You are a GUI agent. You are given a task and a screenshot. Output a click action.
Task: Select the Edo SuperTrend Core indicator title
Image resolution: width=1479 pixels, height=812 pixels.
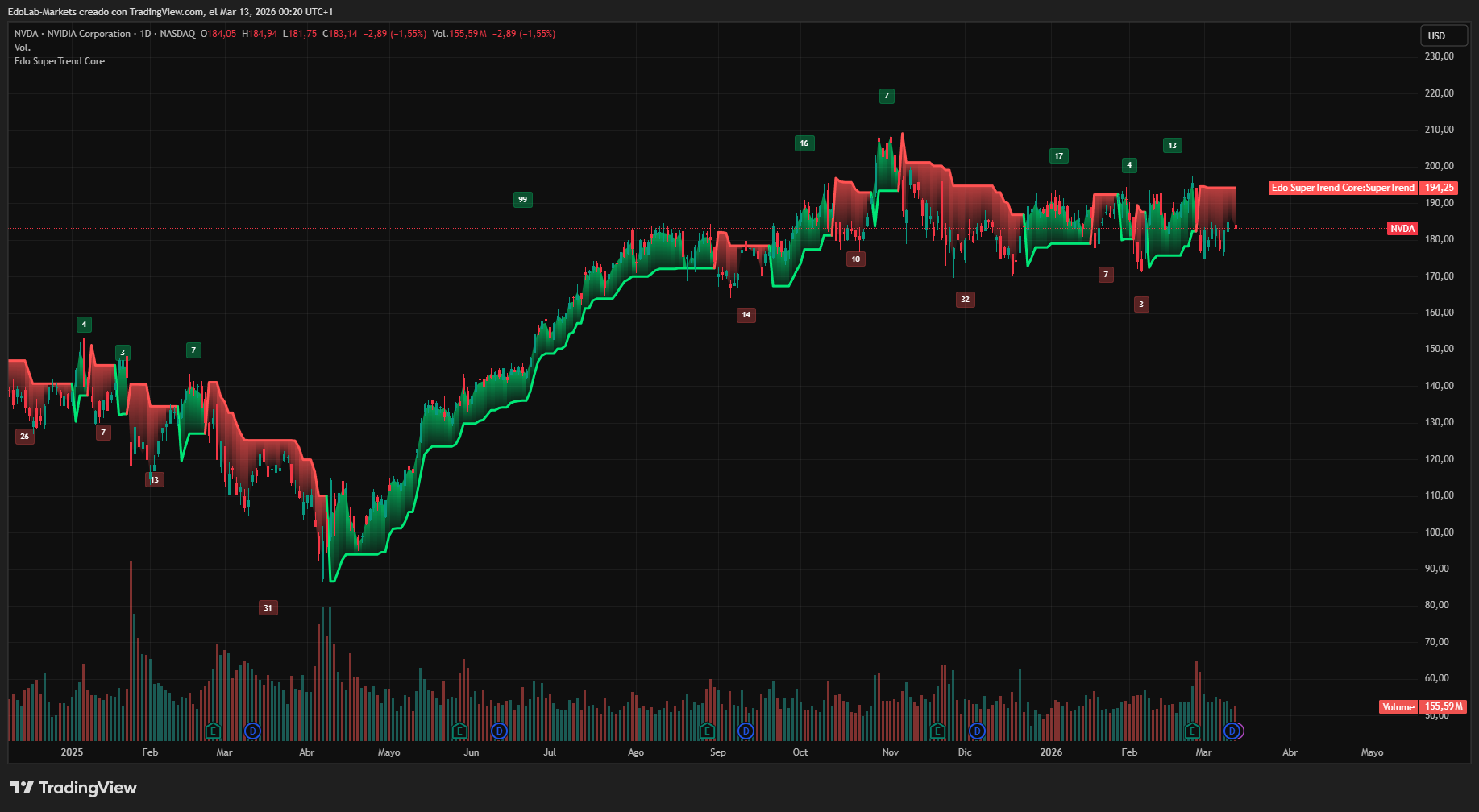point(60,60)
